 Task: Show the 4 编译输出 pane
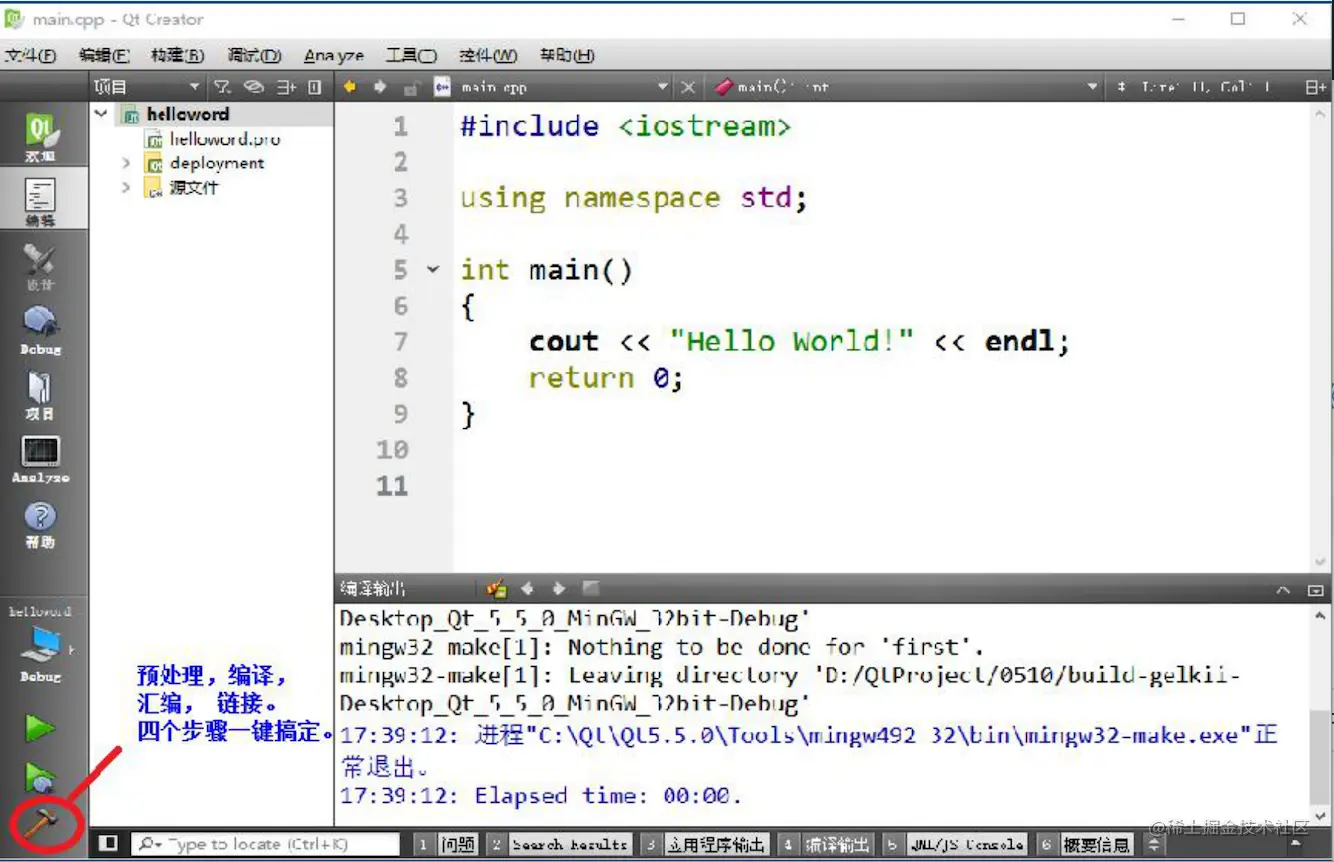(826, 845)
